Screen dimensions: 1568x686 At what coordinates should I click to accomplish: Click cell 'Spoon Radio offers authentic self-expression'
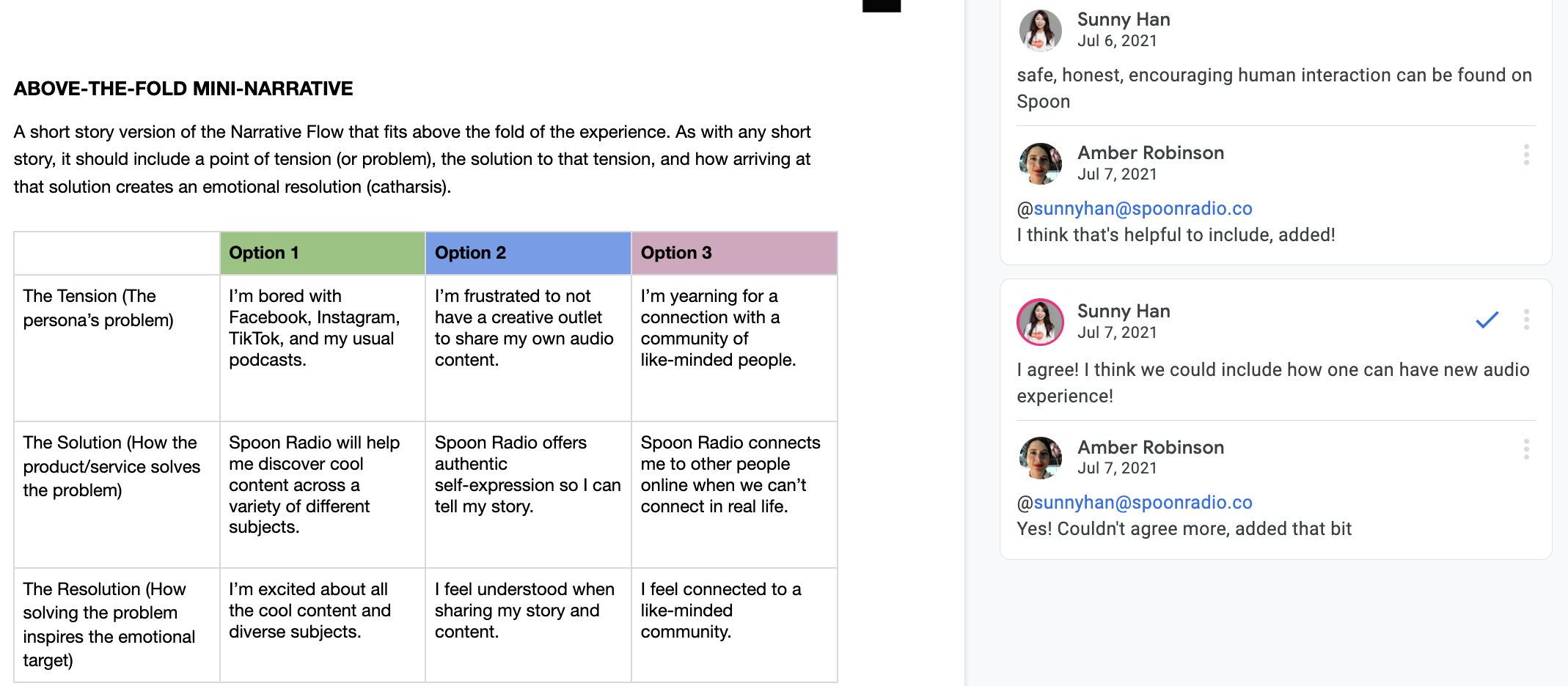pyautogui.click(x=528, y=495)
